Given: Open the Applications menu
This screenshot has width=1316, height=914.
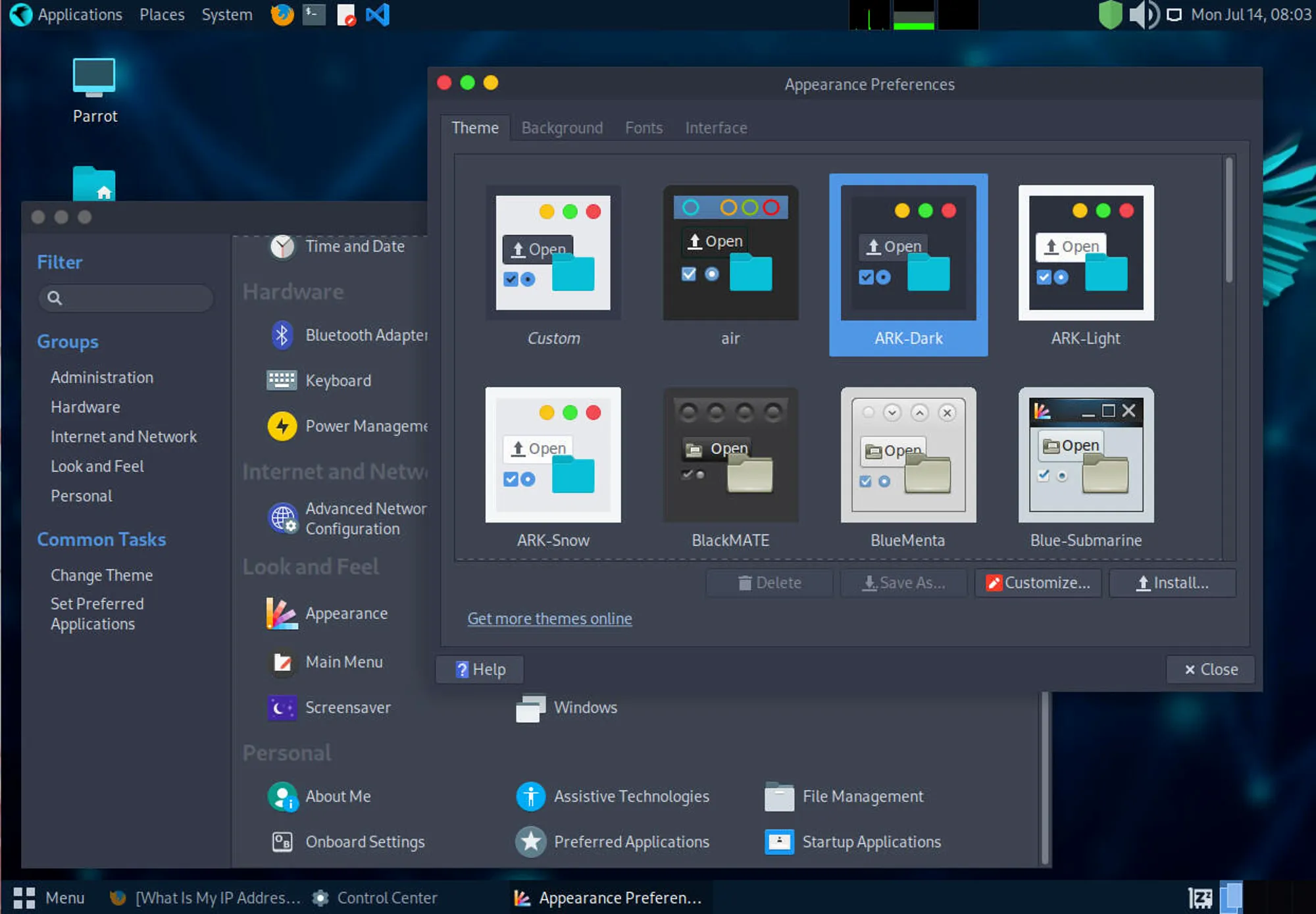Looking at the screenshot, I should (67, 14).
